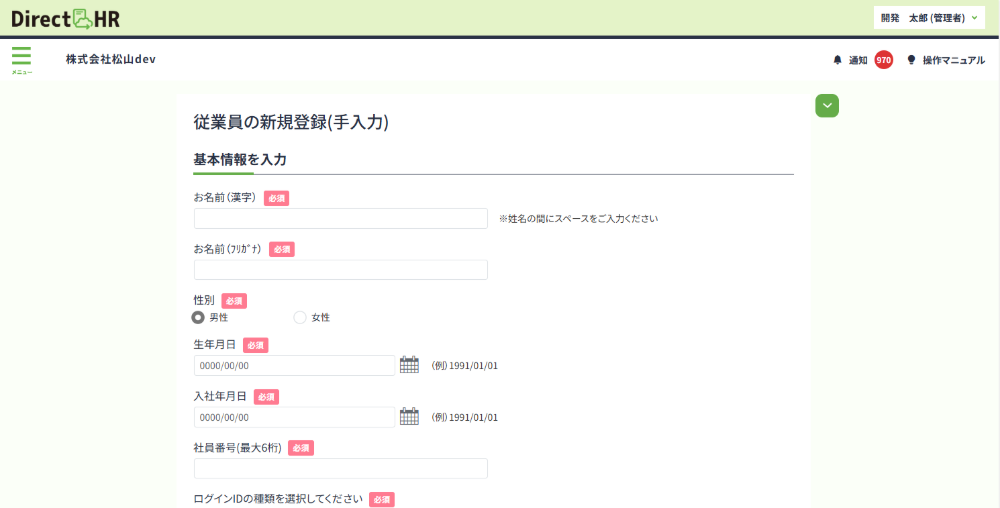Screen dimensions: 1000x508
Task: Select the 男性 radio button
Action: [199, 317]
